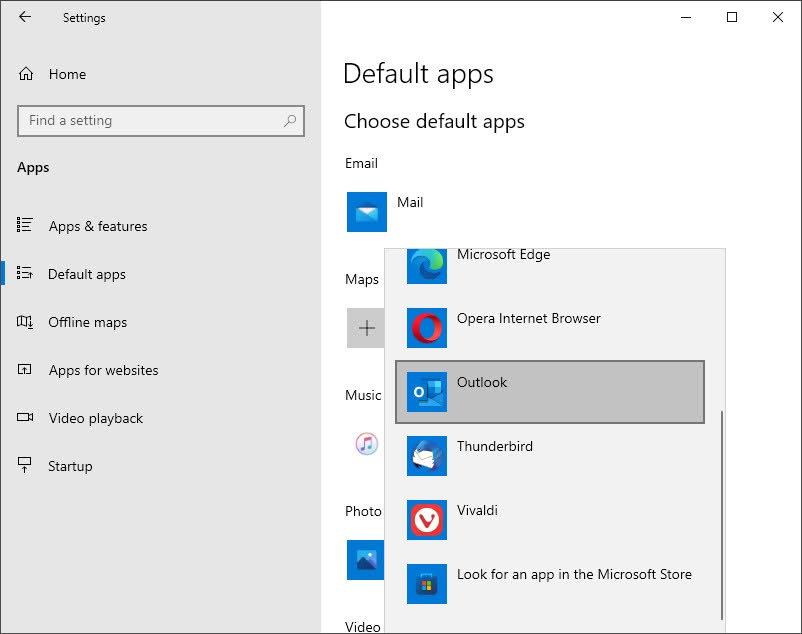The height and width of the screenshot is (634, 802).
Task: Select Microsoft Edge from app list
Action: click(x=550, y=266)
